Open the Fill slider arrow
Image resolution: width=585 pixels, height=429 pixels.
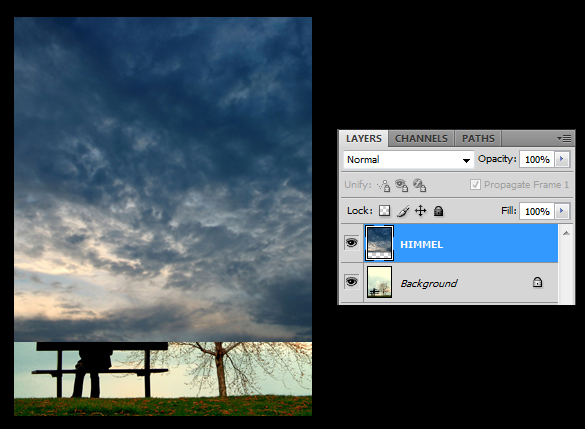562,211
